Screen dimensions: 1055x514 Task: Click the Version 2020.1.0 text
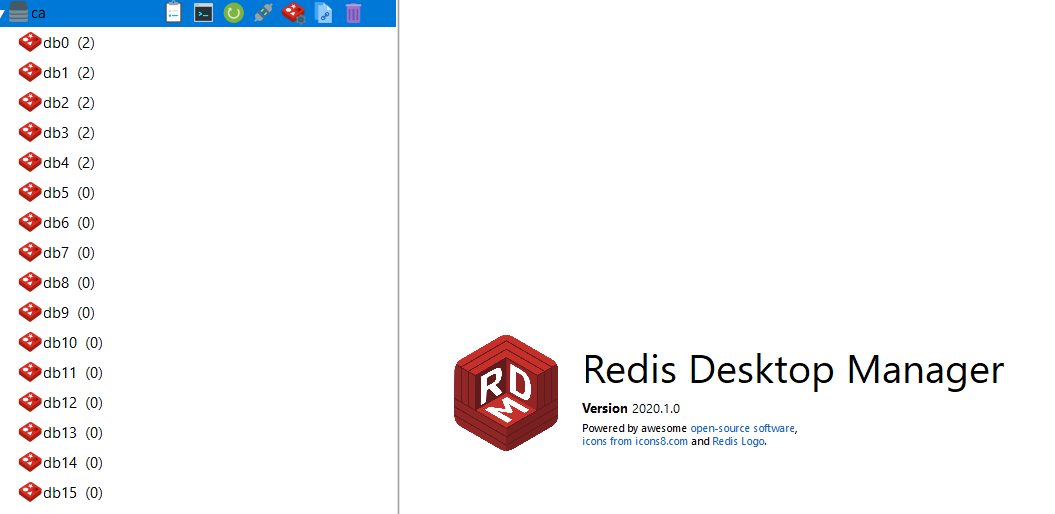click(x=631, y=408)
